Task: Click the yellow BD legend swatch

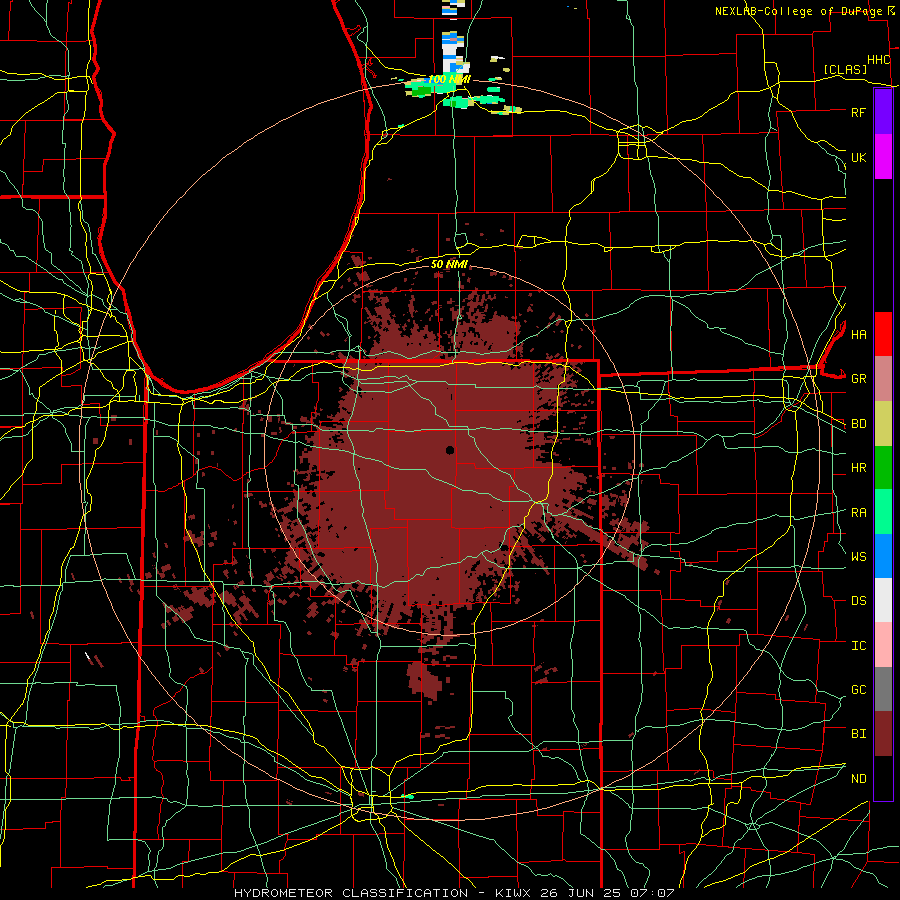Action: 883,424
